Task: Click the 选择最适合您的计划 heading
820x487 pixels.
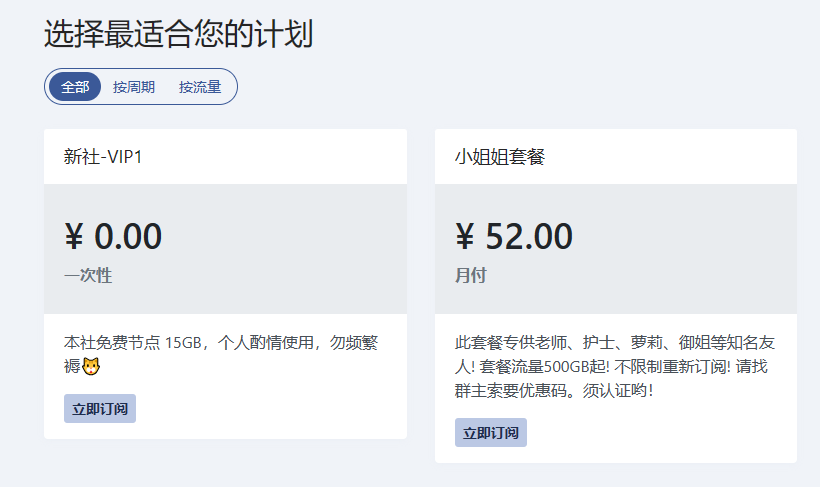Action: [178, 34]
